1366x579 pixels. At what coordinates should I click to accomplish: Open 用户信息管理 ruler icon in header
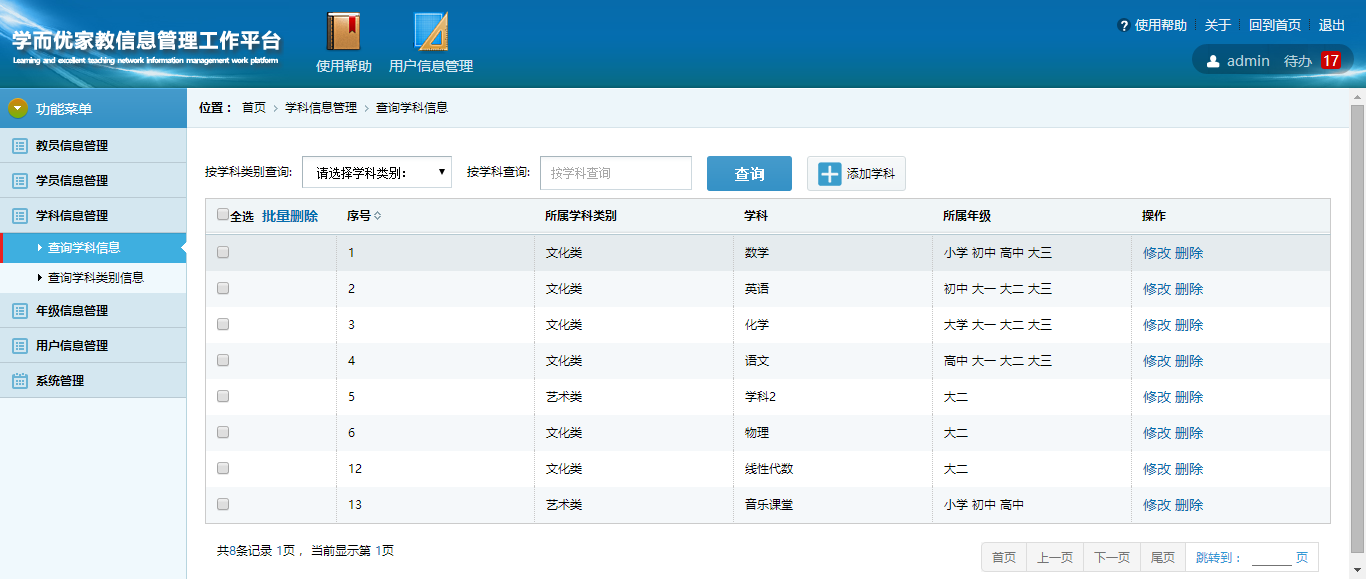coord(431,31)
